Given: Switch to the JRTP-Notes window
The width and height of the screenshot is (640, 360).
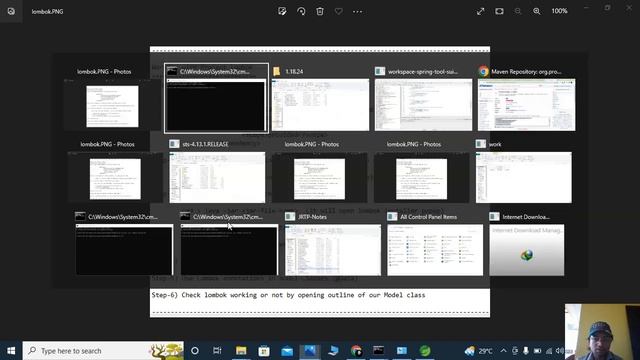Looking at the screenshot, I should tap(333, 244).
